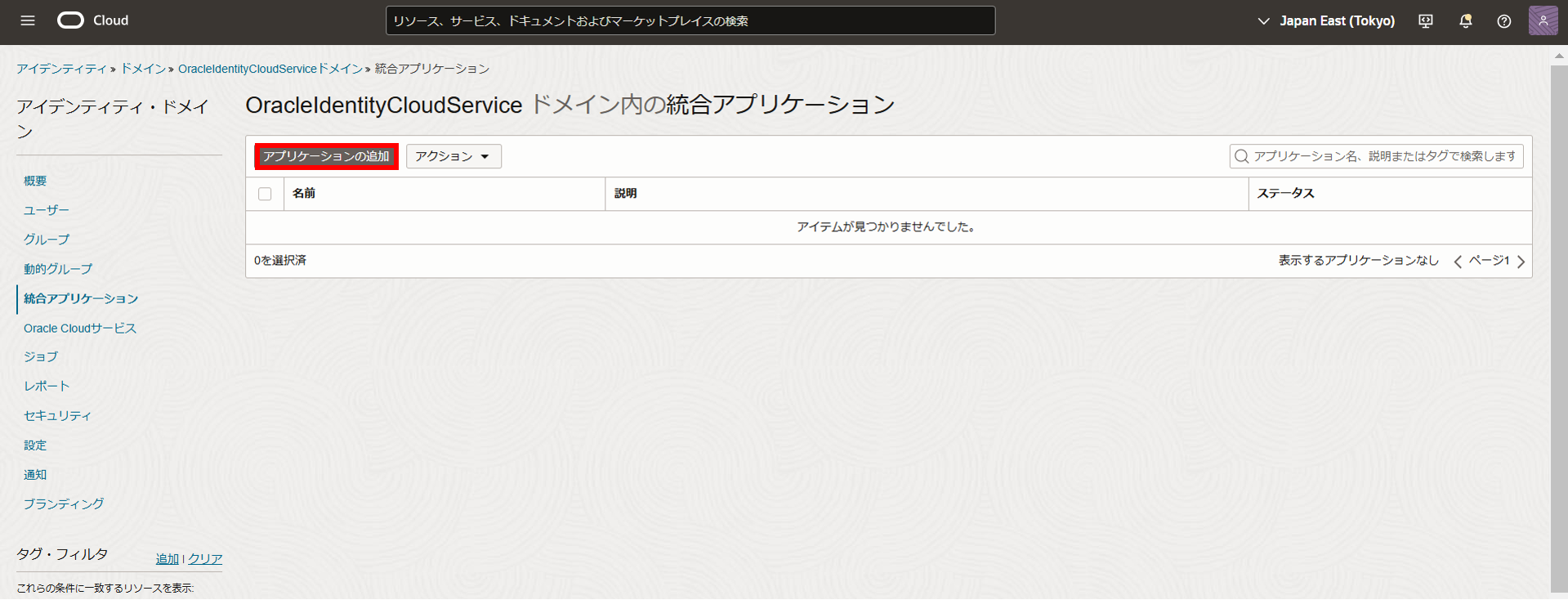This screenshot has height=600, width=1568.
Task: Go to next page arrow
Action: [x=1521, y=262]
